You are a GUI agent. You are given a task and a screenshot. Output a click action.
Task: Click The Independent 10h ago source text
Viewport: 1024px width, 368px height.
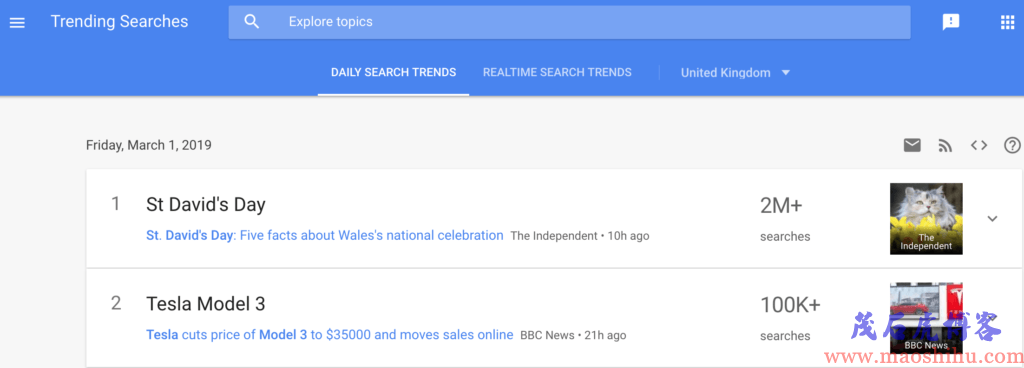tap(580, 236)
